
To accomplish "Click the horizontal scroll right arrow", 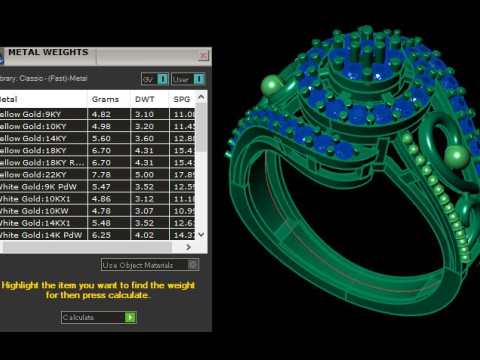I will click(189, 247).
